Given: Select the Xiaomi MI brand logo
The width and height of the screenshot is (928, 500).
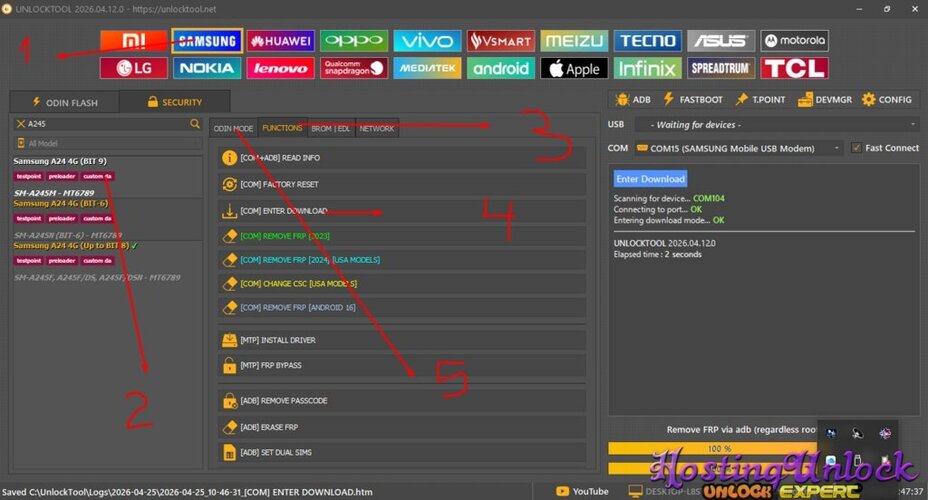Looking at the screenshot, I should point(134,41).
